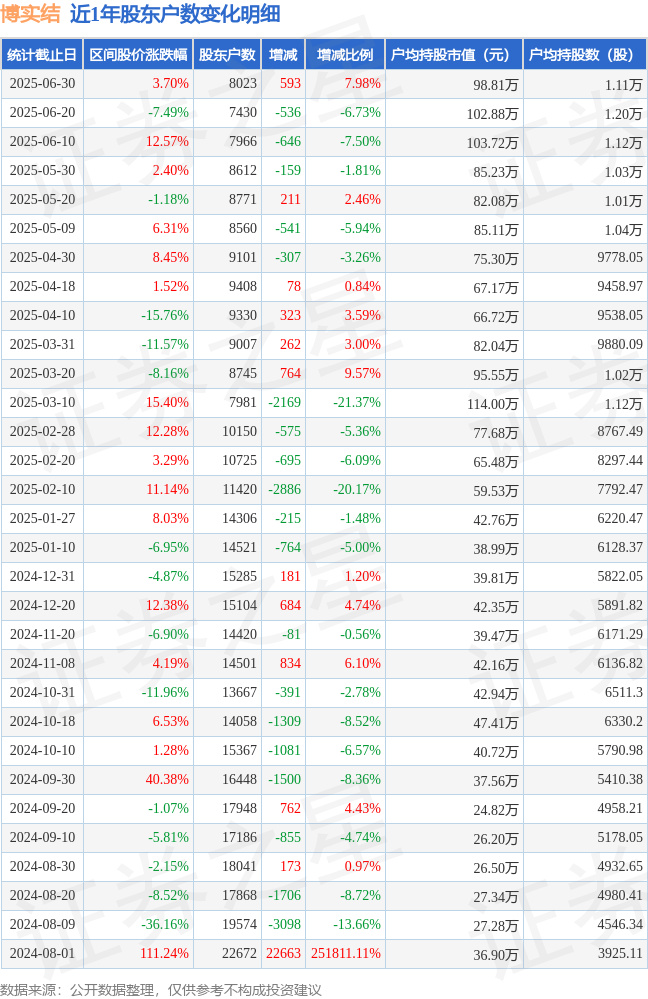Select the 251811.11% ratio cell
The height and width of the screenshot is (999, 648).
pyautogui.click(x=346, y=953)
